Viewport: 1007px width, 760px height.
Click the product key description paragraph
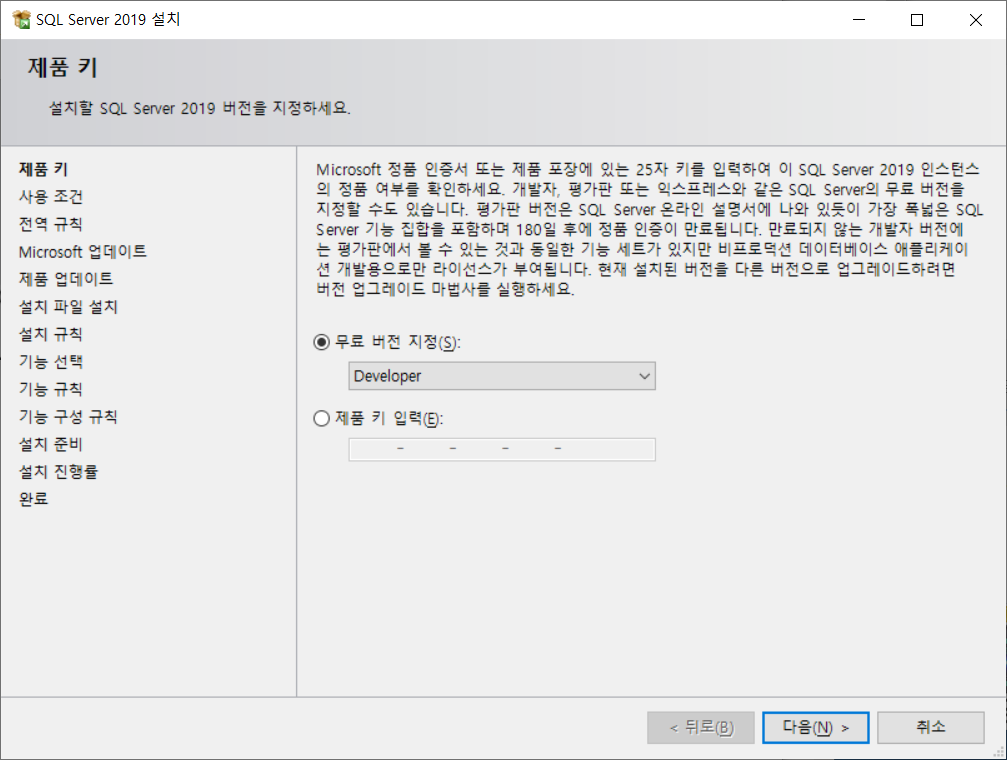point(649,229)
